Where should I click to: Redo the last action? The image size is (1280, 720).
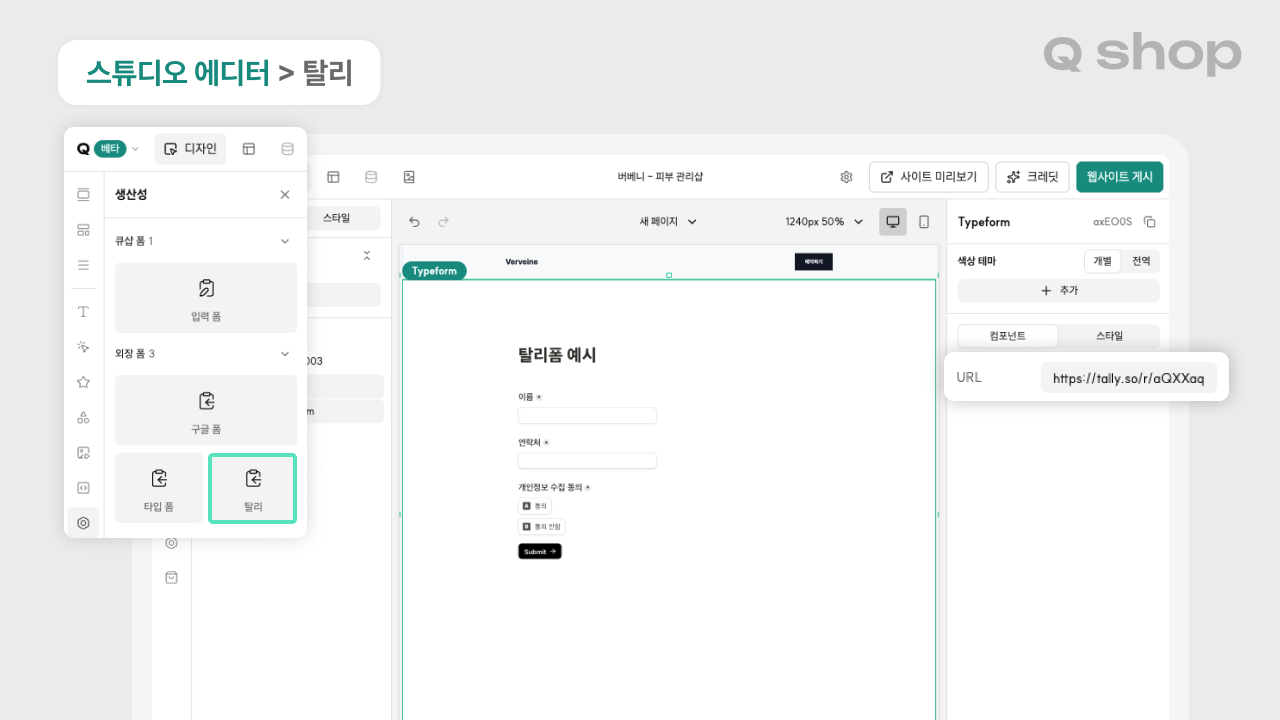coord(444,222)
